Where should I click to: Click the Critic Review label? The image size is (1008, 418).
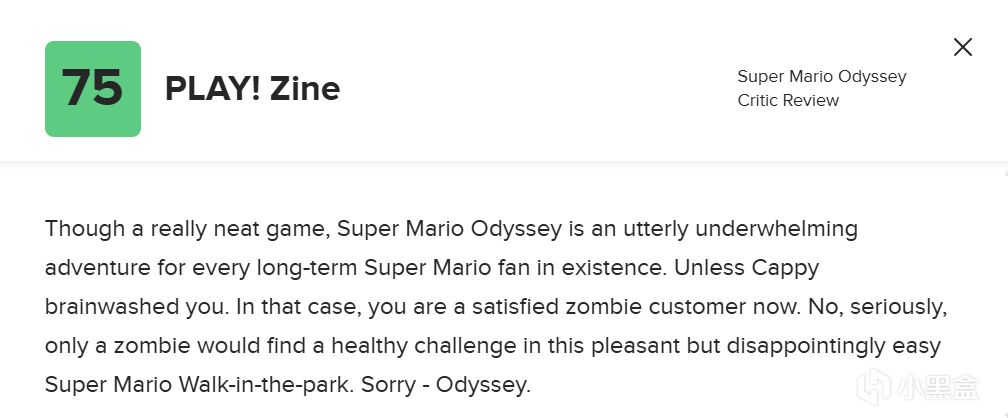pyautogui.click(x=788, y=100)
